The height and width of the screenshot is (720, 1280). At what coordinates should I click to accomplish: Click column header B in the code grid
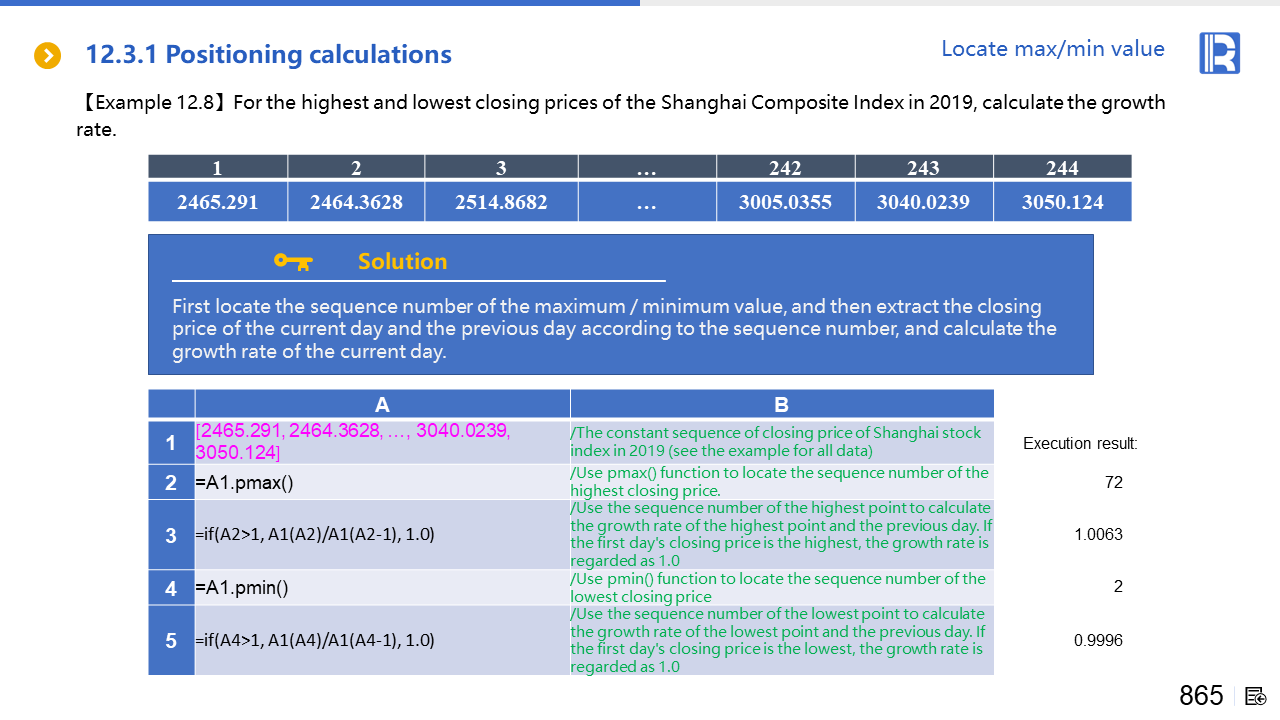[x=781, y=404]
